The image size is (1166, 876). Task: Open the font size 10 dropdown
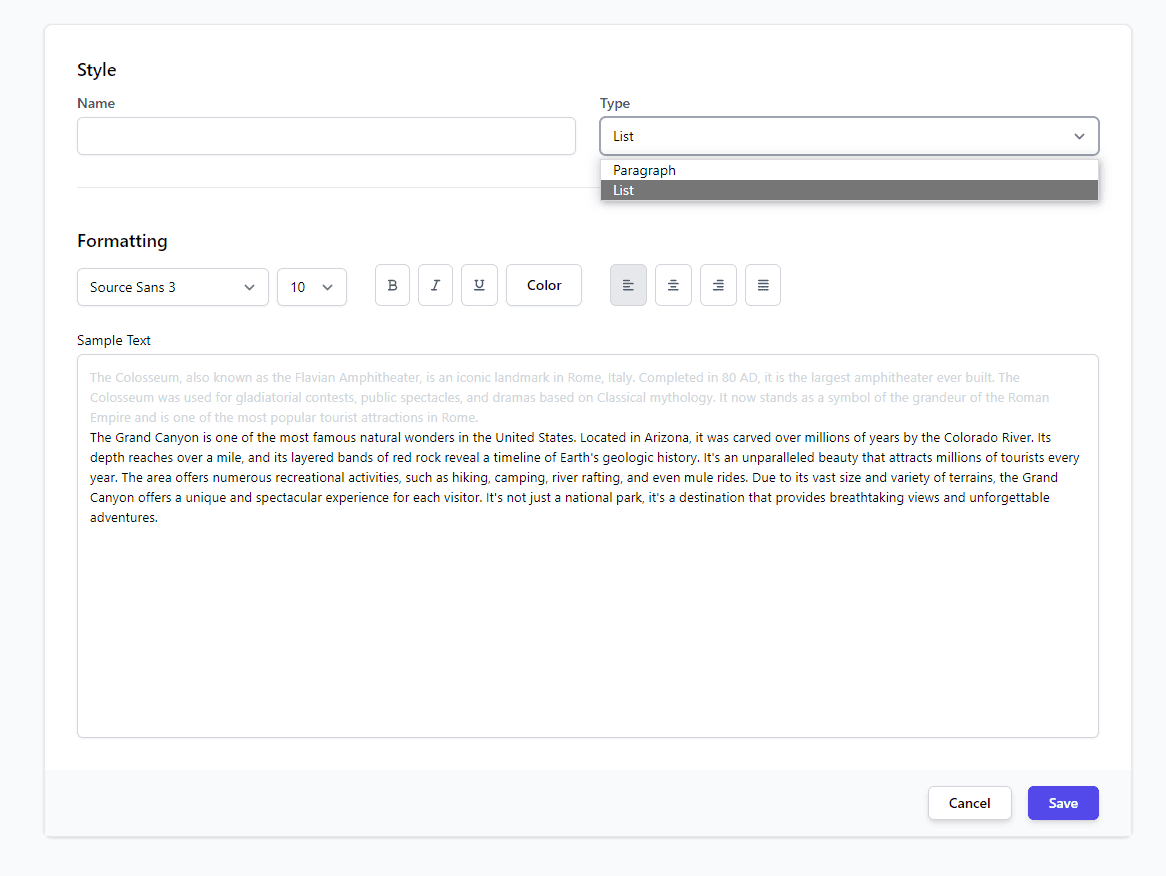[x=311, y=287]
